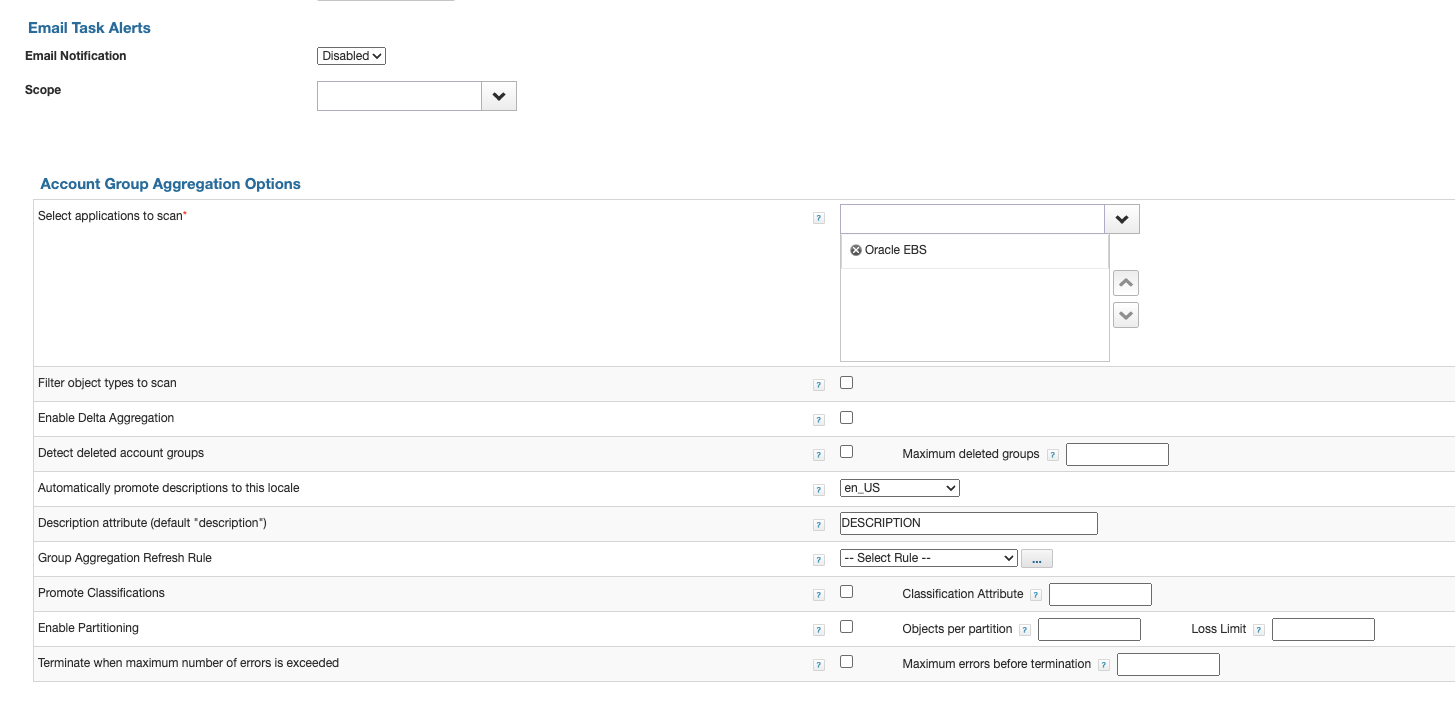Viewport: 1455px width, 709px height.
Task: Open the locale dropdown showing en_US
Action: point(898,487)
